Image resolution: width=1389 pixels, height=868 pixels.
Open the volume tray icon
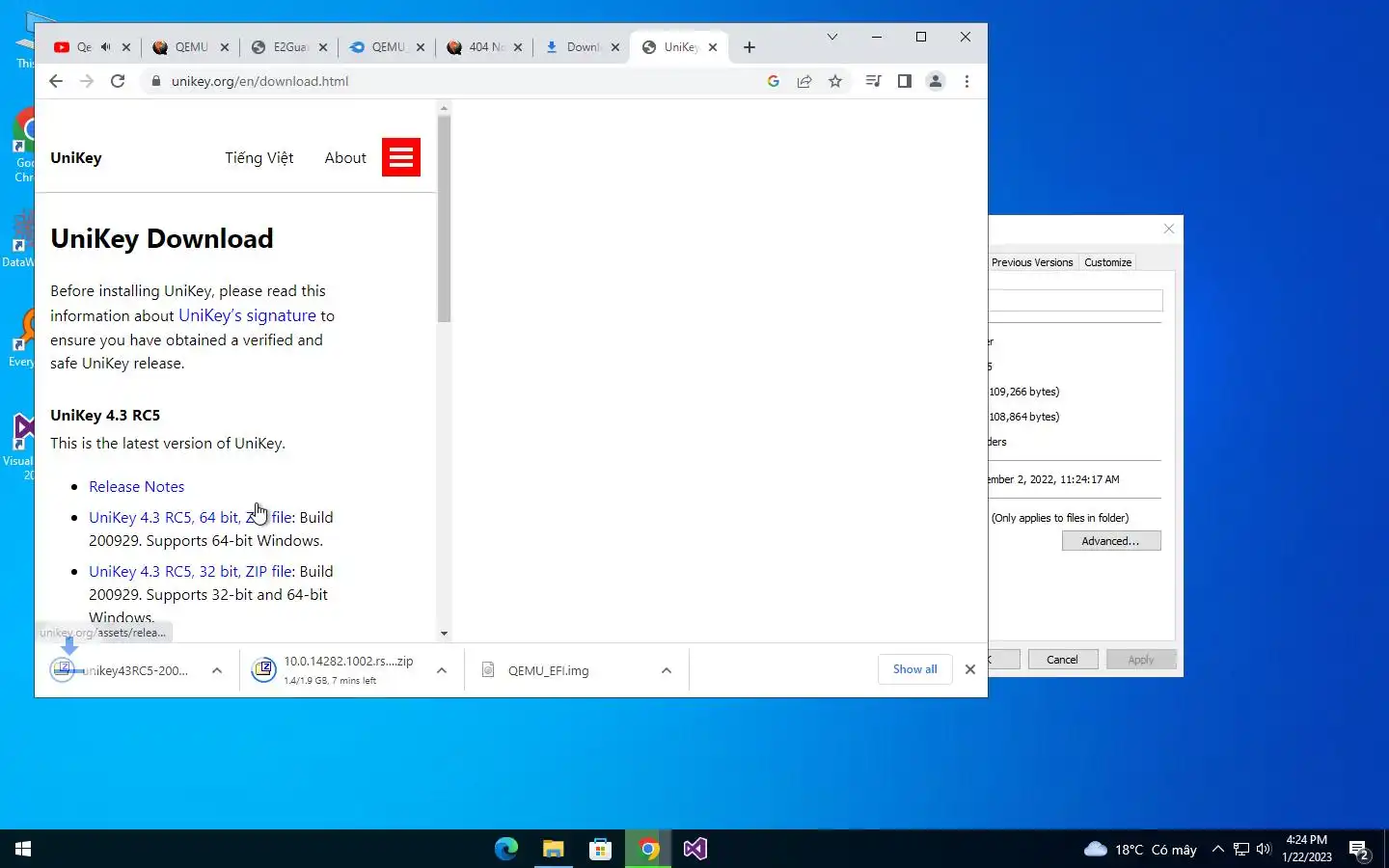pos(1264,849)
